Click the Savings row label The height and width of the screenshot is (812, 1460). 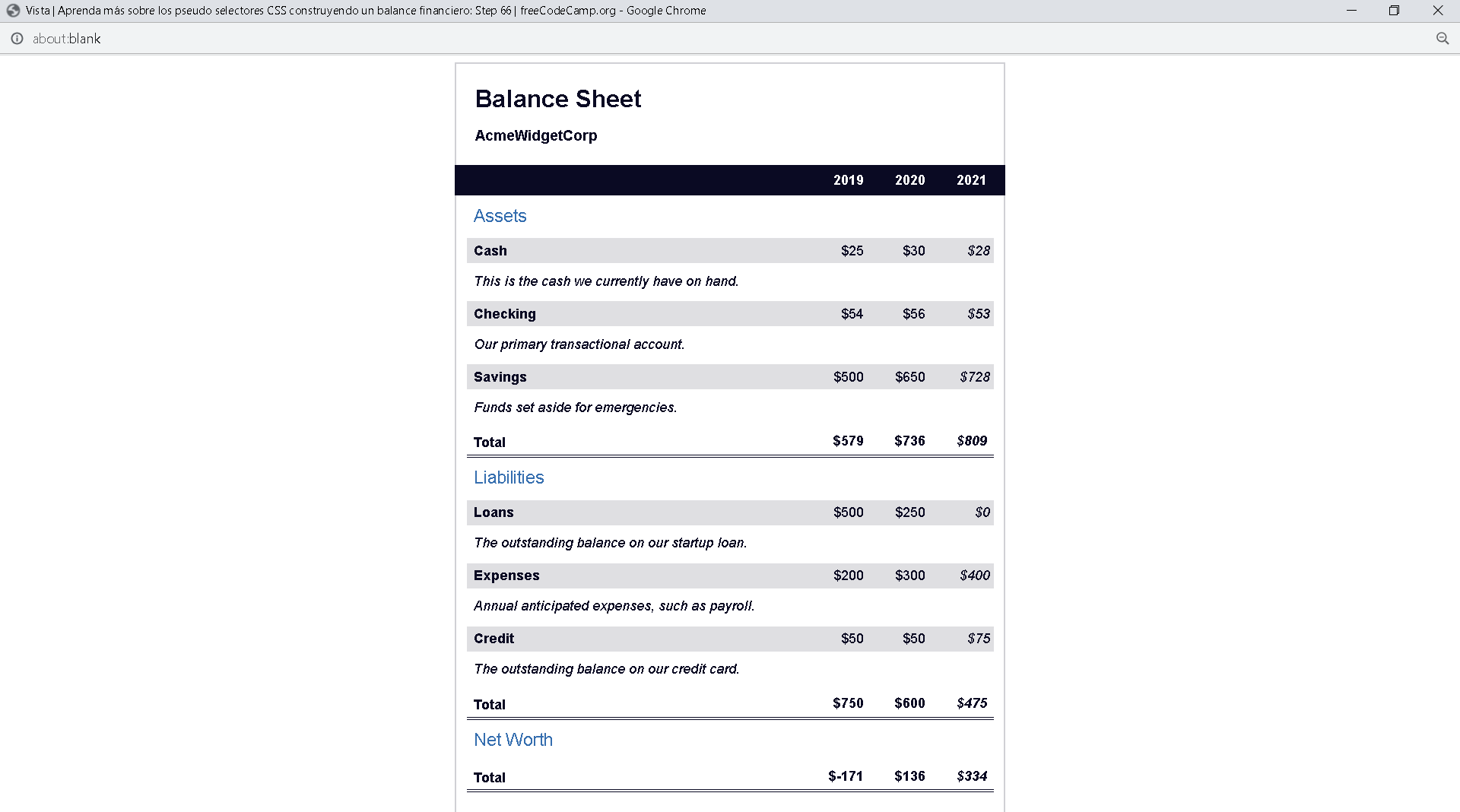(500, 377)
